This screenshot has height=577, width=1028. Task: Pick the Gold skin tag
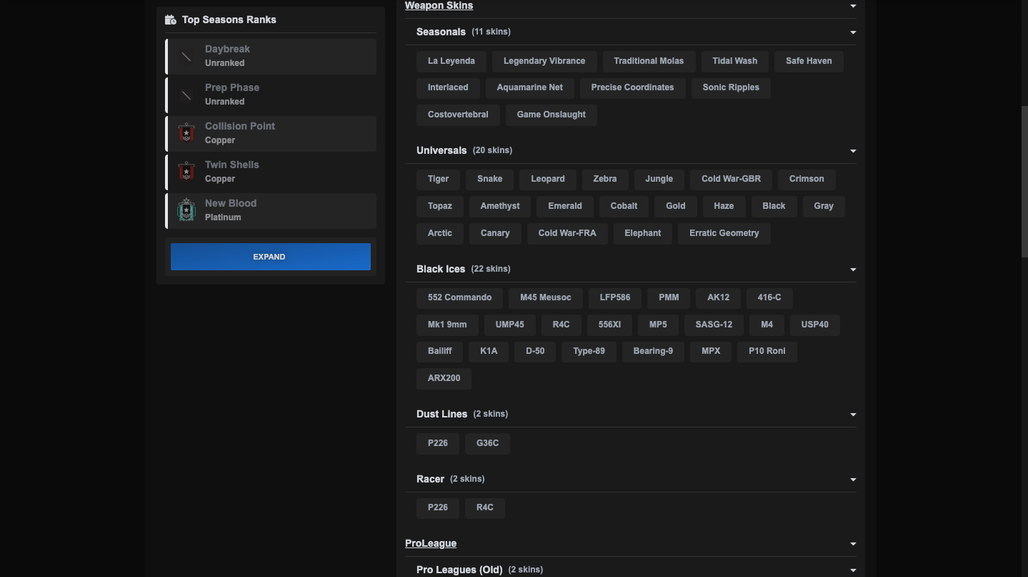pyautogui.click(x=675, y=206)
